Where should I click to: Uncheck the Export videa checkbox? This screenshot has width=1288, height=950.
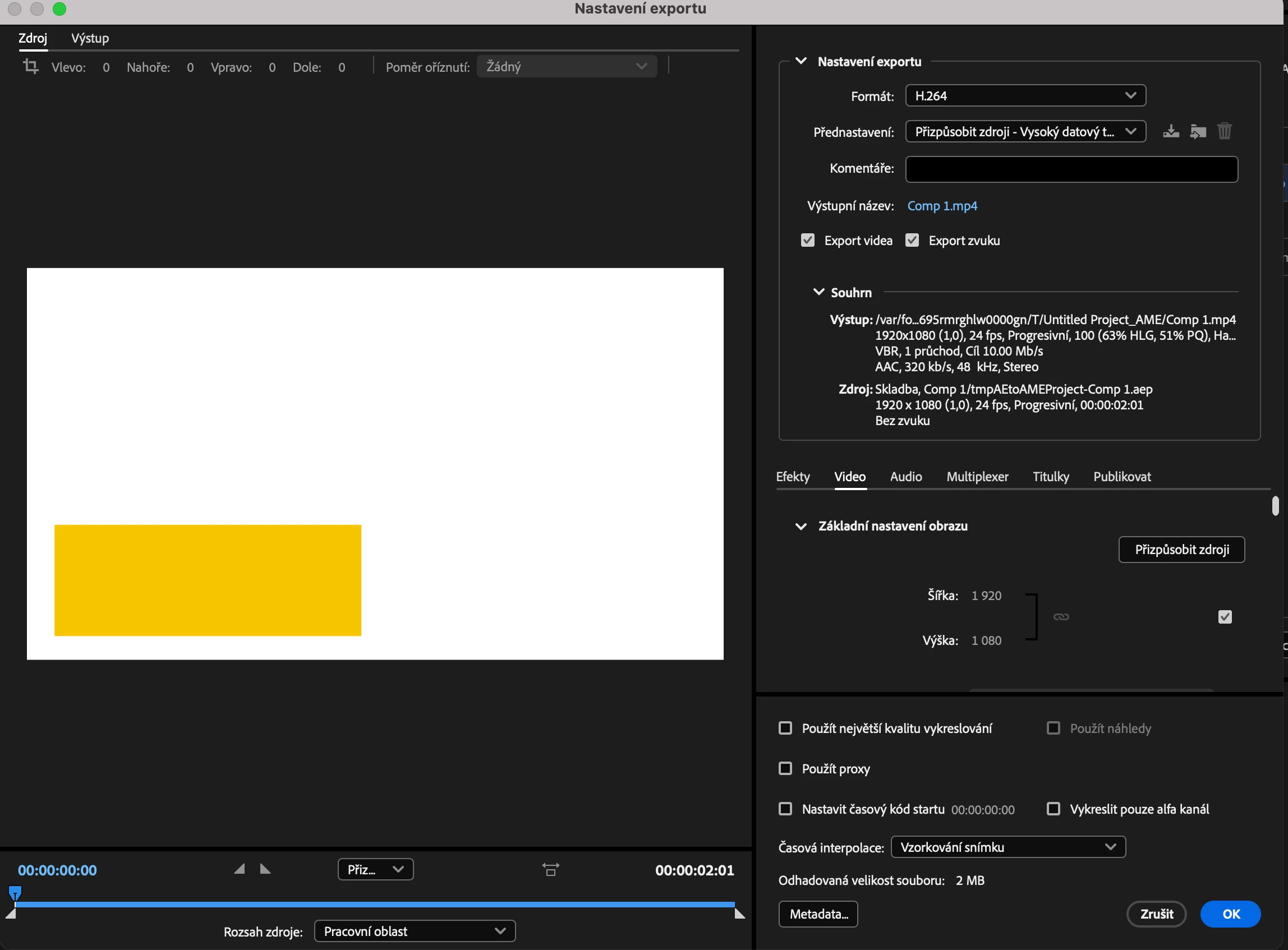(808, 241)
